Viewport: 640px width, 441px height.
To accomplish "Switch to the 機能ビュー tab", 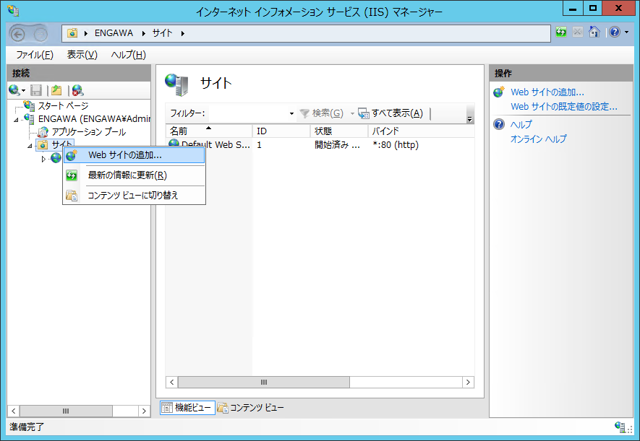I will (187, 408).
